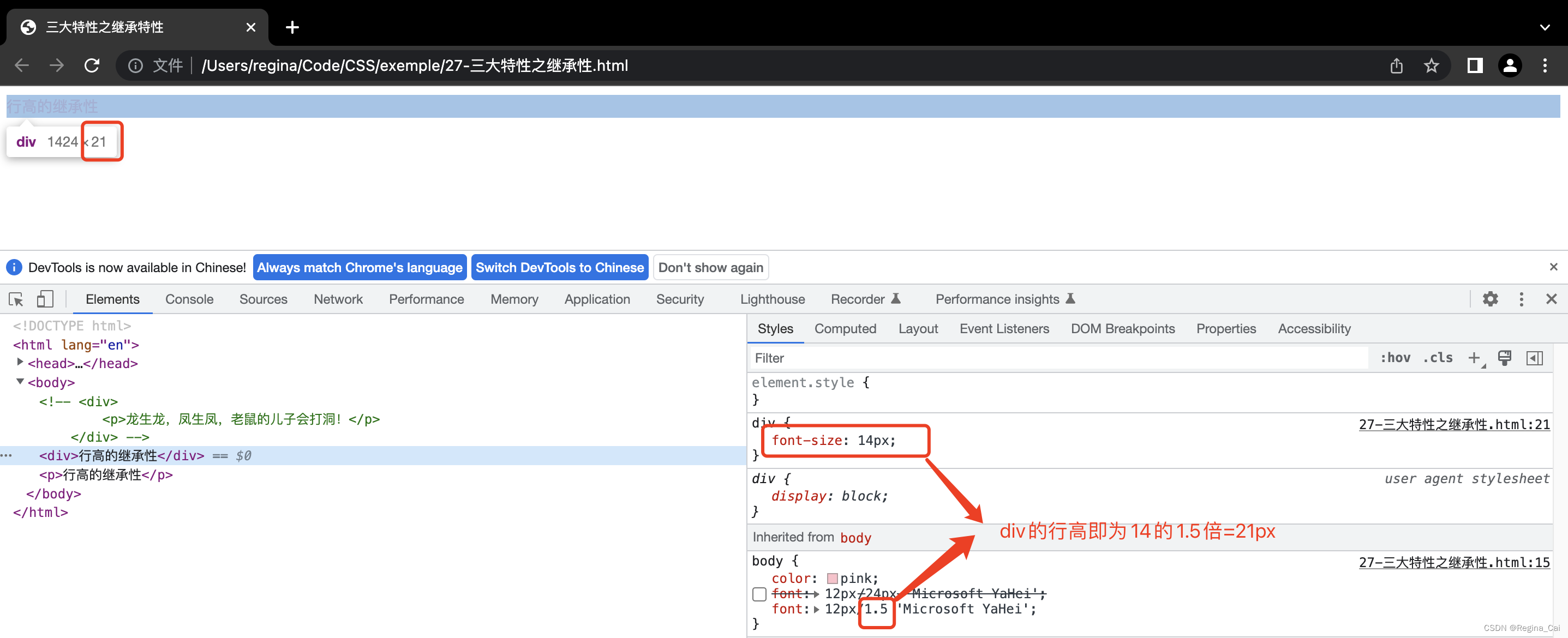This screenshot has height=638, width=1568.
Task: Open source link 27-三大特性之继承性.html:15
Action: (x=1454, y=562)
